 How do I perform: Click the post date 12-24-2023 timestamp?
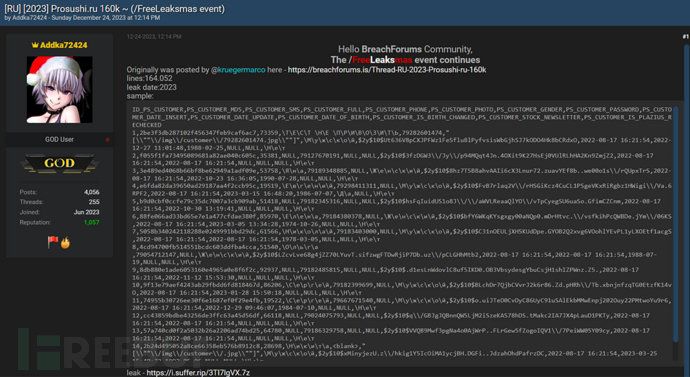[154, 37]
